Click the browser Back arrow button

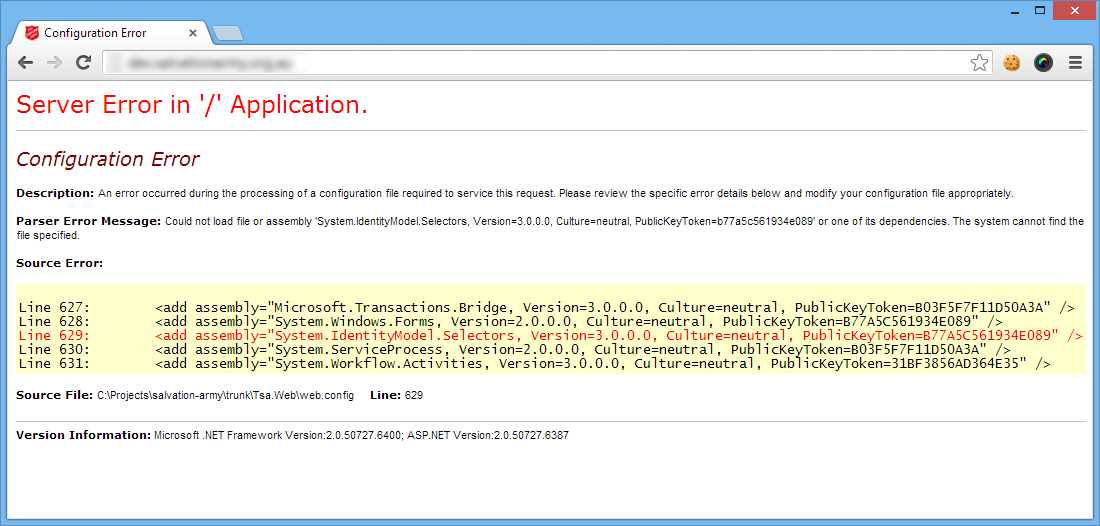pos(25,62)
